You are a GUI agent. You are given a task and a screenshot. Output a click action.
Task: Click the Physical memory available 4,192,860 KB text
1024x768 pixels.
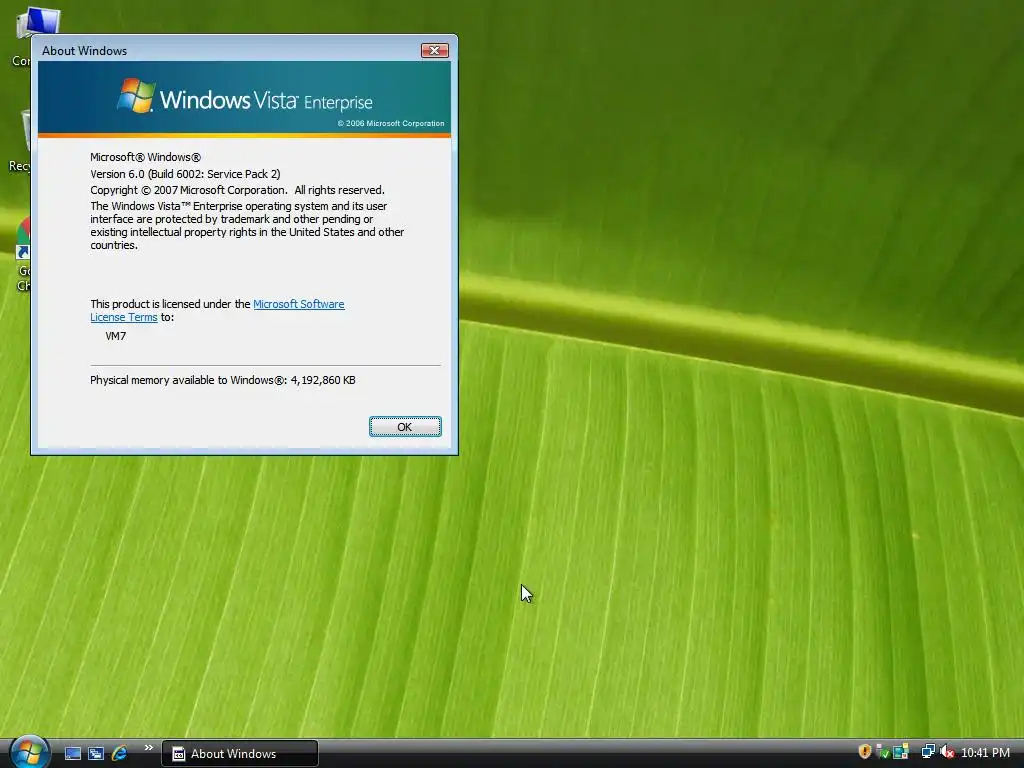tap(223, 380)
